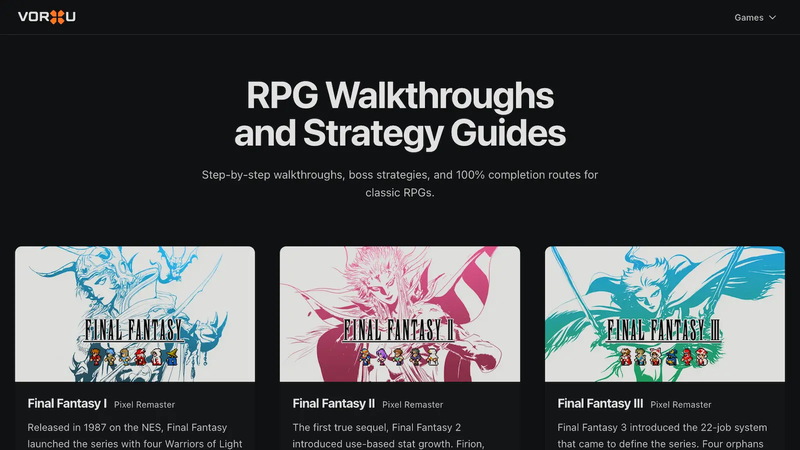Open the Games dropdown menu
This screenshot has height=450, width=800.
[x=755, y=17]
